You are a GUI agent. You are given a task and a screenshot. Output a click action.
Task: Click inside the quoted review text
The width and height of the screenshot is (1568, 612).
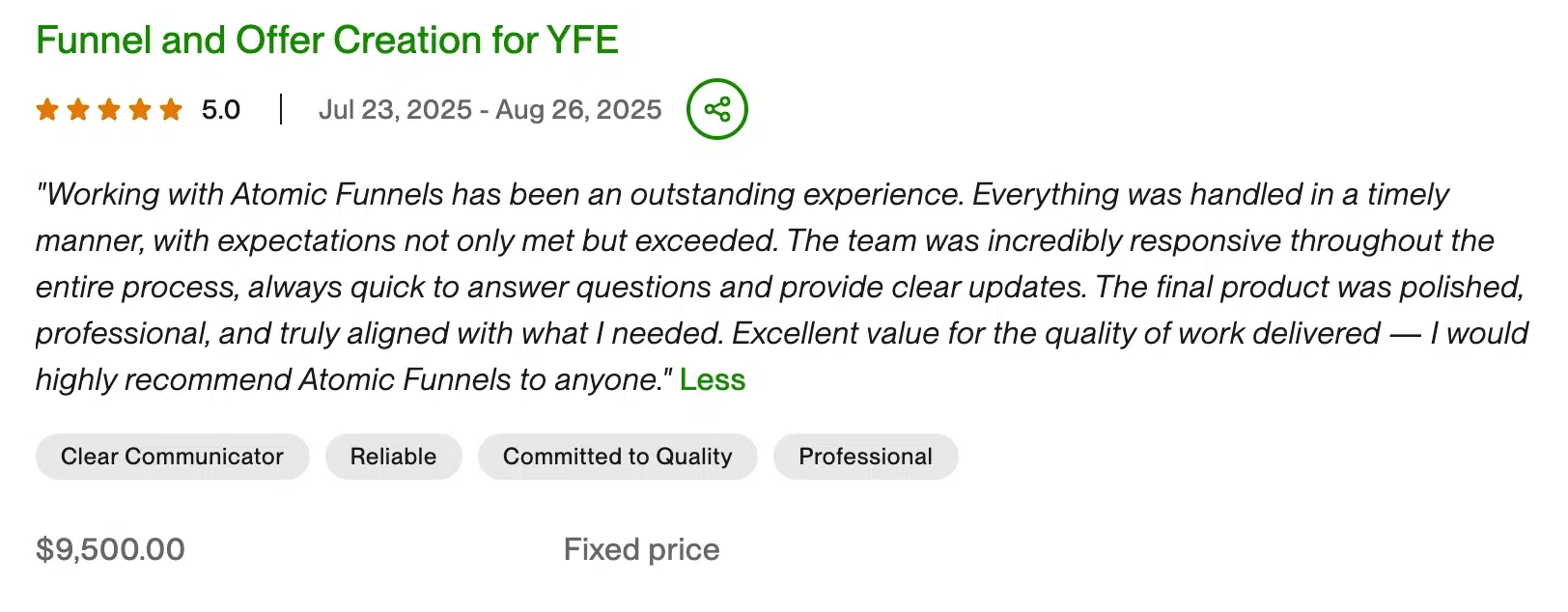pyautogui.click(x=676, y=287)
